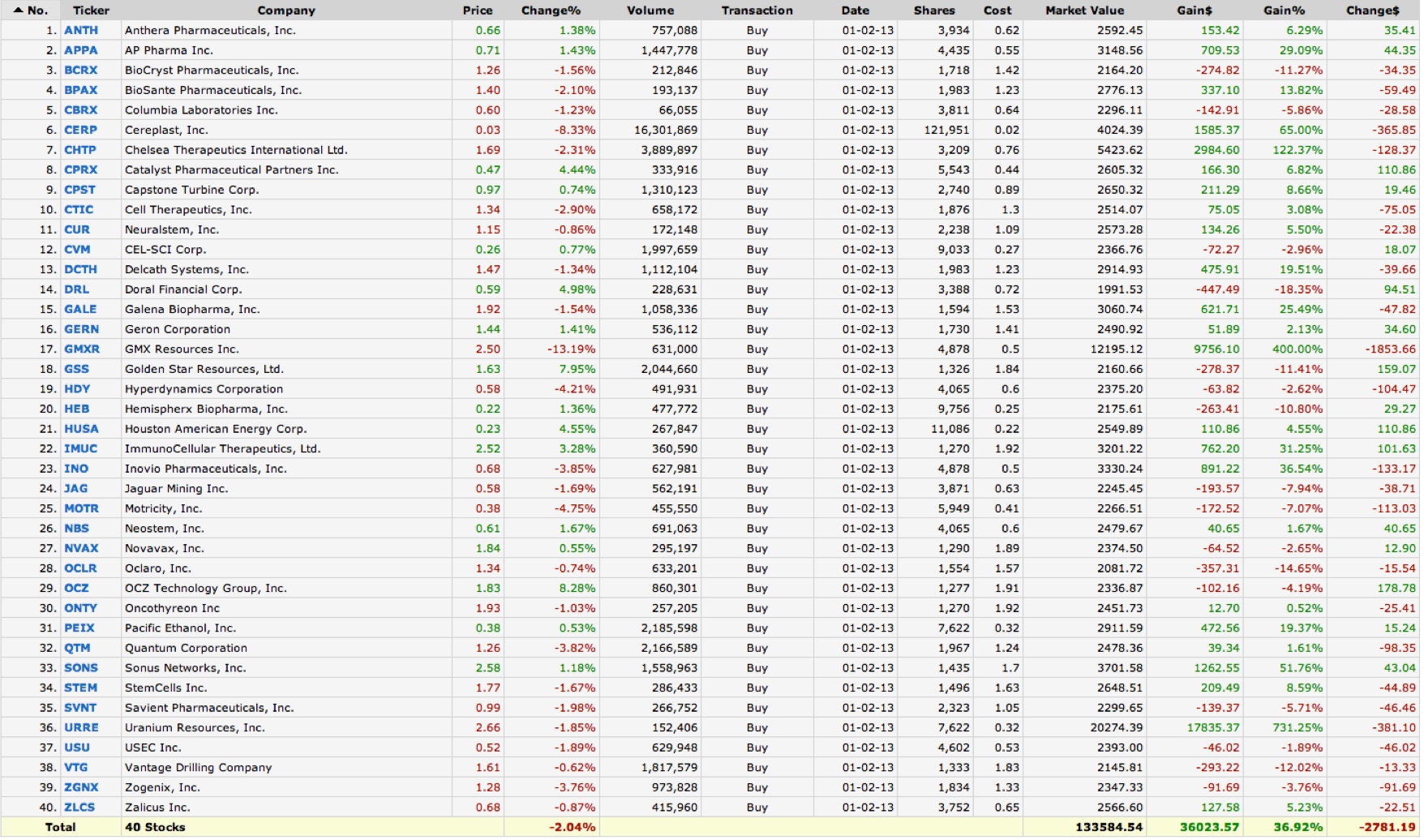Open the VTG ticker link
Viewport: 1424px width, 840px height.
tap(76, 768)
